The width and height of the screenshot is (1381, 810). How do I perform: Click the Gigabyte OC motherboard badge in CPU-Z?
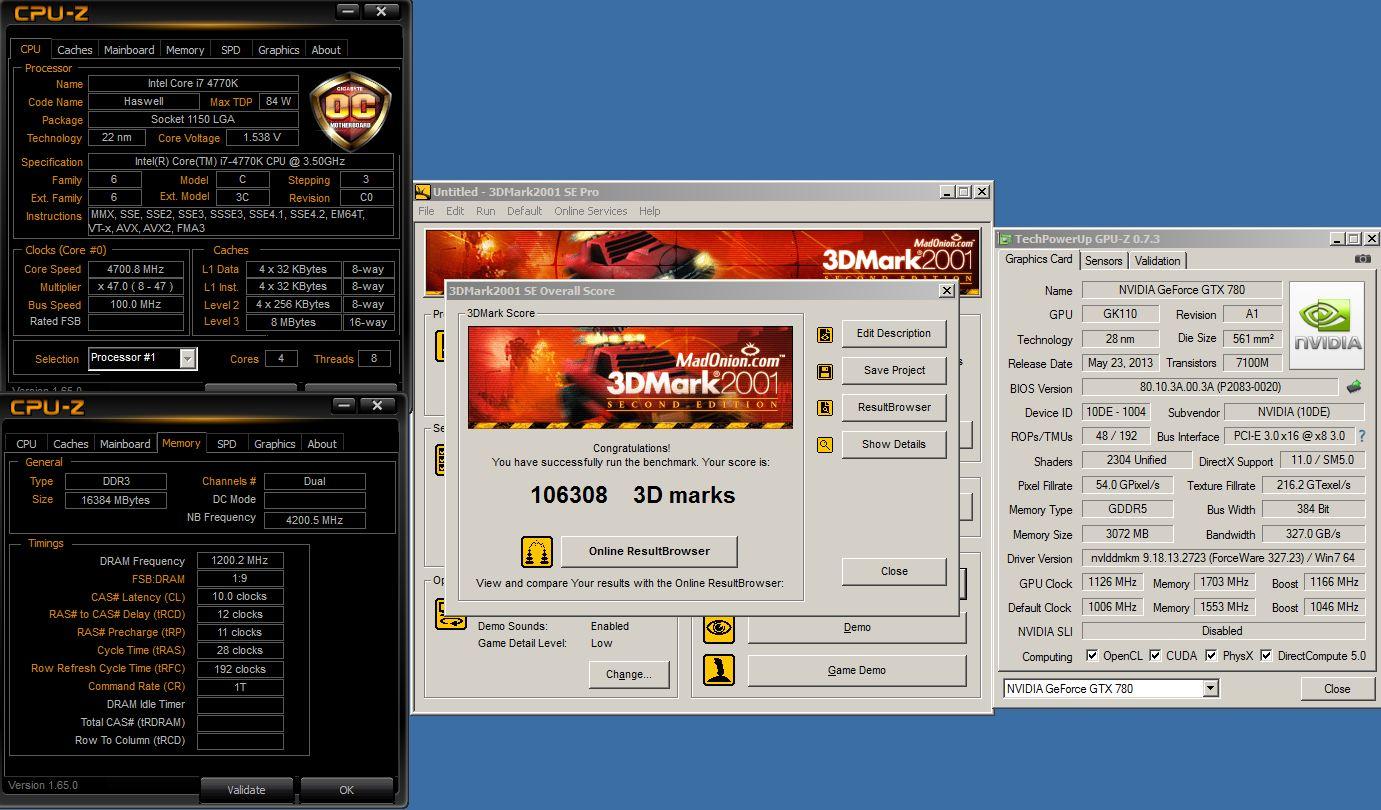[x=349, y=112]
